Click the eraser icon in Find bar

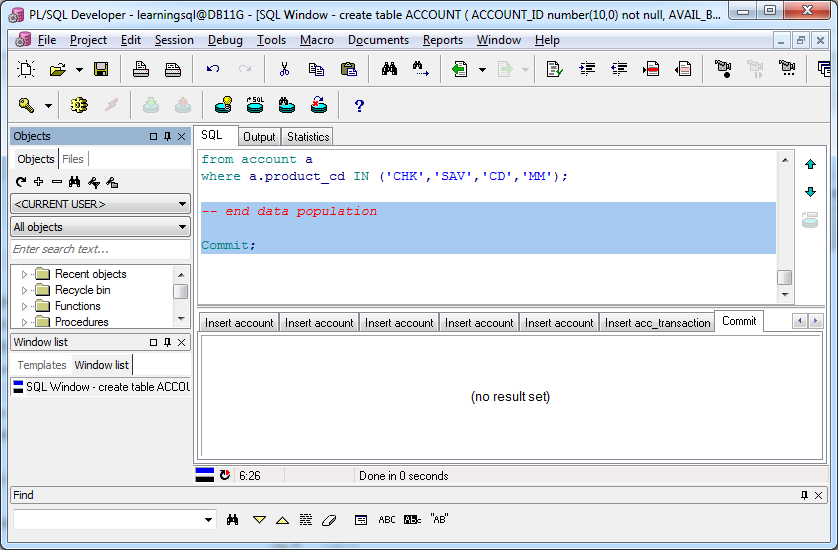point(329,520)
